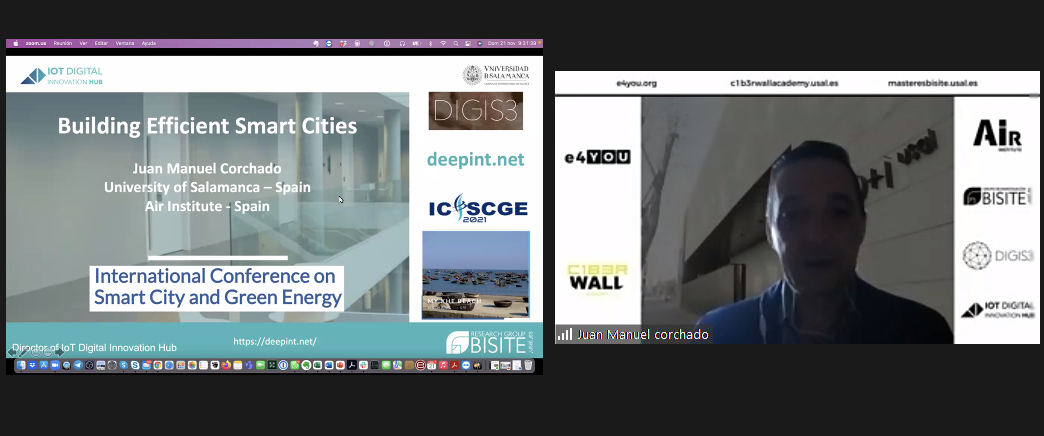Click the DIGIS3 image on slide

click(475, 110)
